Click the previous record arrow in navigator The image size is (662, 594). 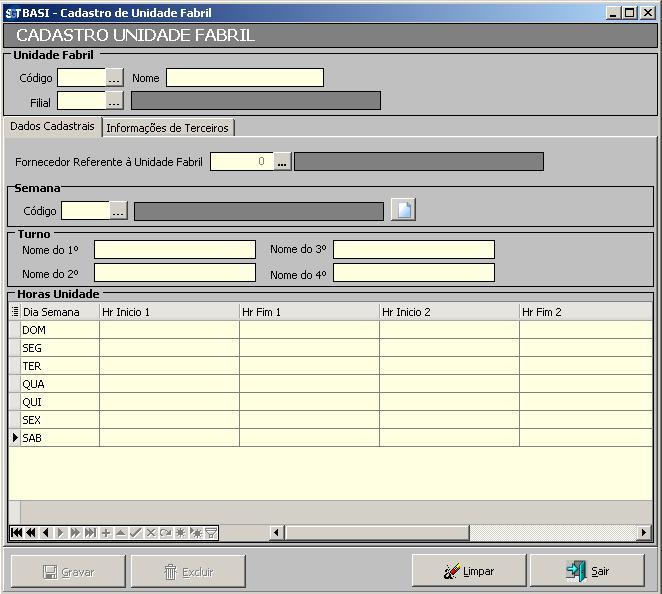[x=46, y=533]
